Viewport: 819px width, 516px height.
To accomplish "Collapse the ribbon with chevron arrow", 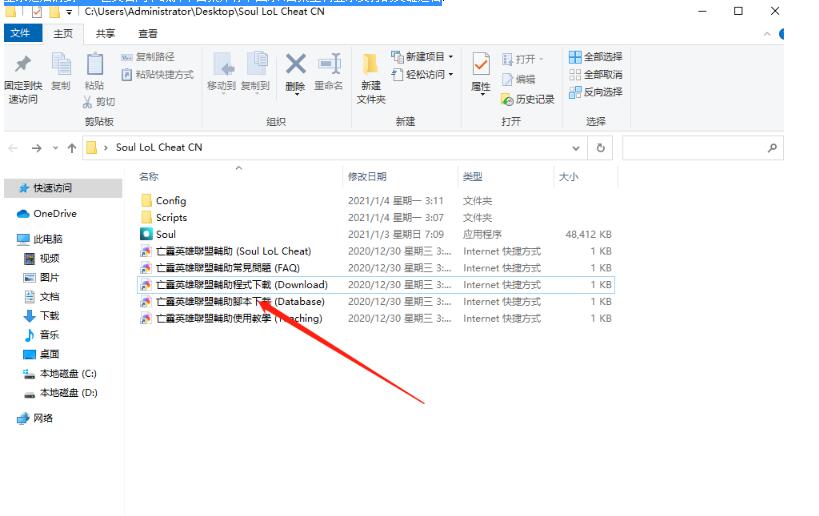I will click(x=767, y=34).
